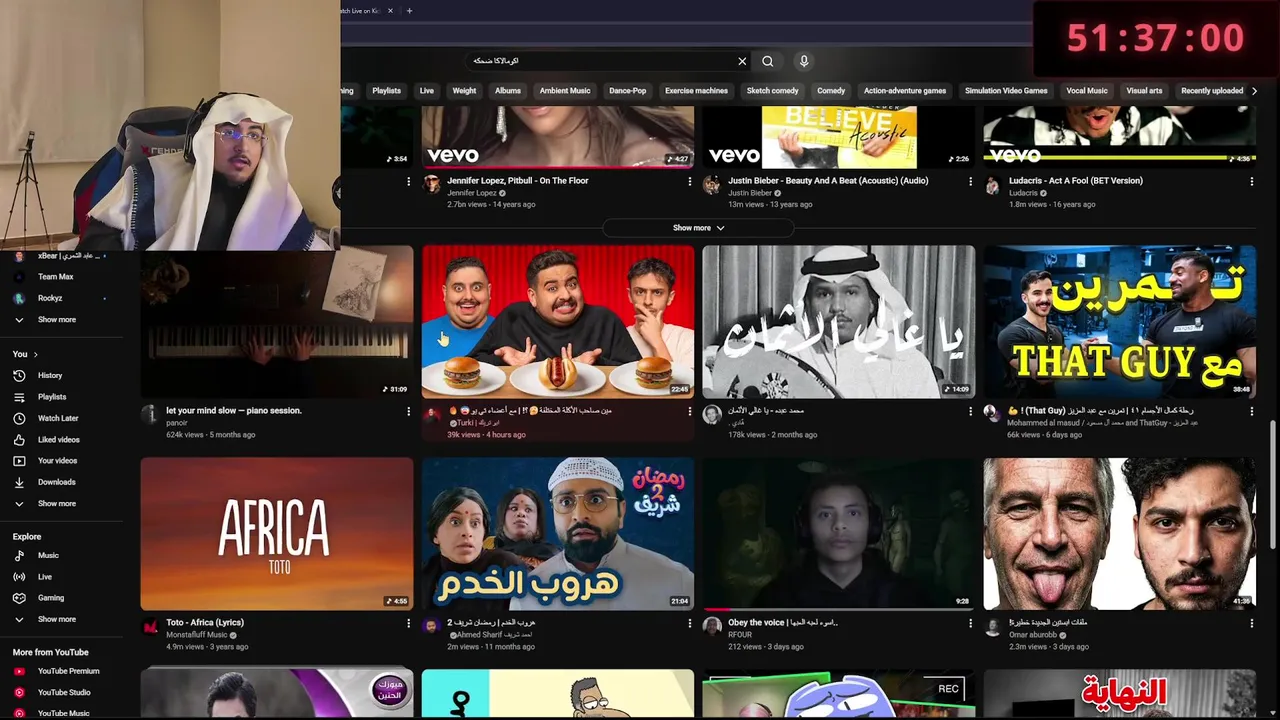The height and width of the screenshot is (720, 1280).
Task: Select the Sketch comedy filter chip
Action: pos(772,91)
